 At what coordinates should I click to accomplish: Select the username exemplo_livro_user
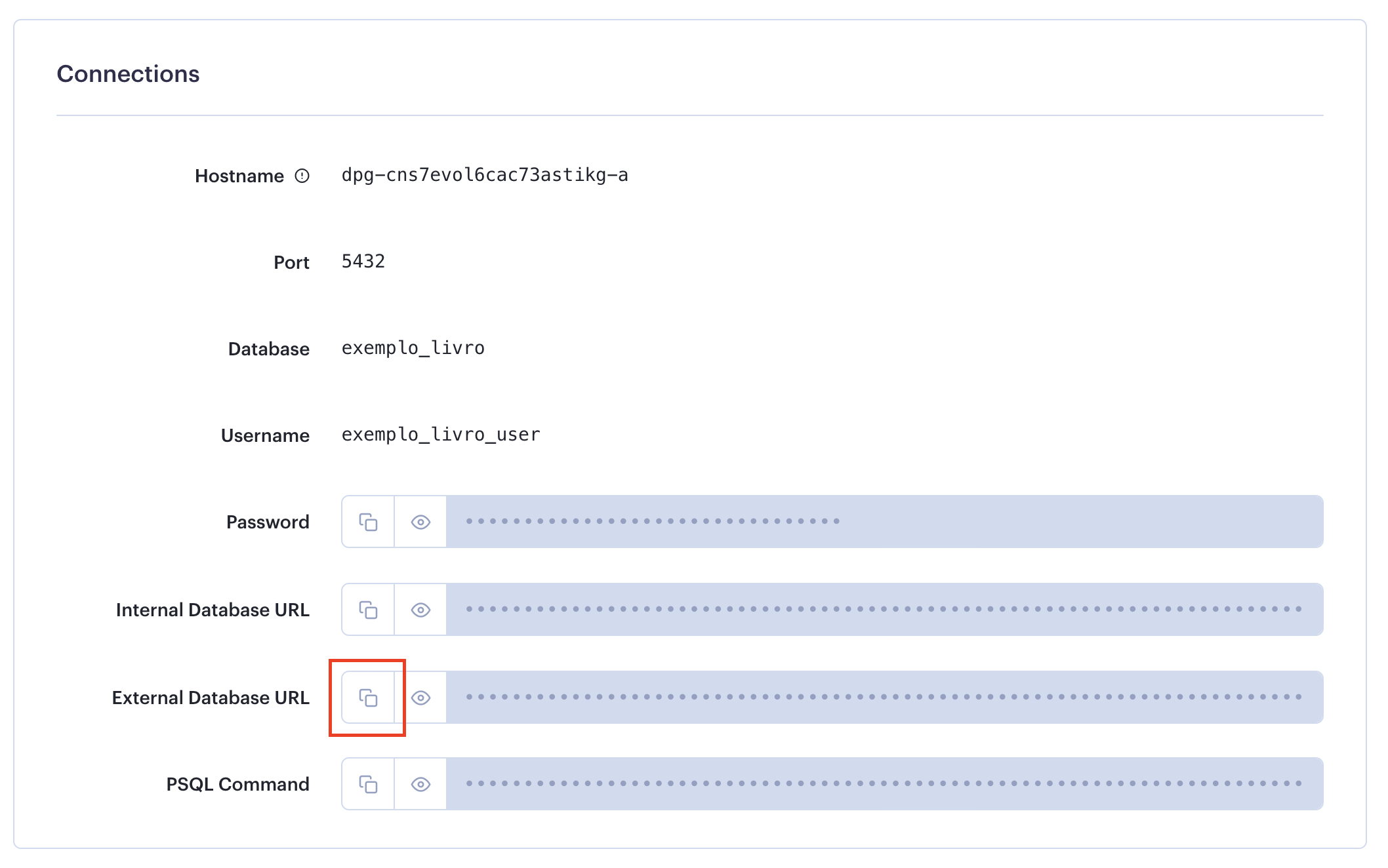click(440, 434)
